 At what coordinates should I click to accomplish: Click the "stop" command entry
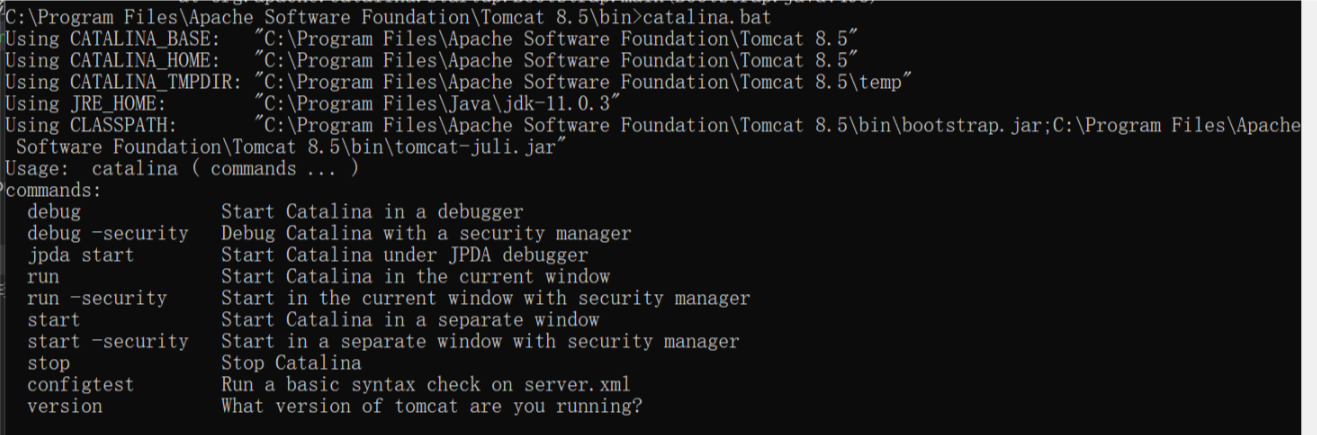(x=49, y=363)
